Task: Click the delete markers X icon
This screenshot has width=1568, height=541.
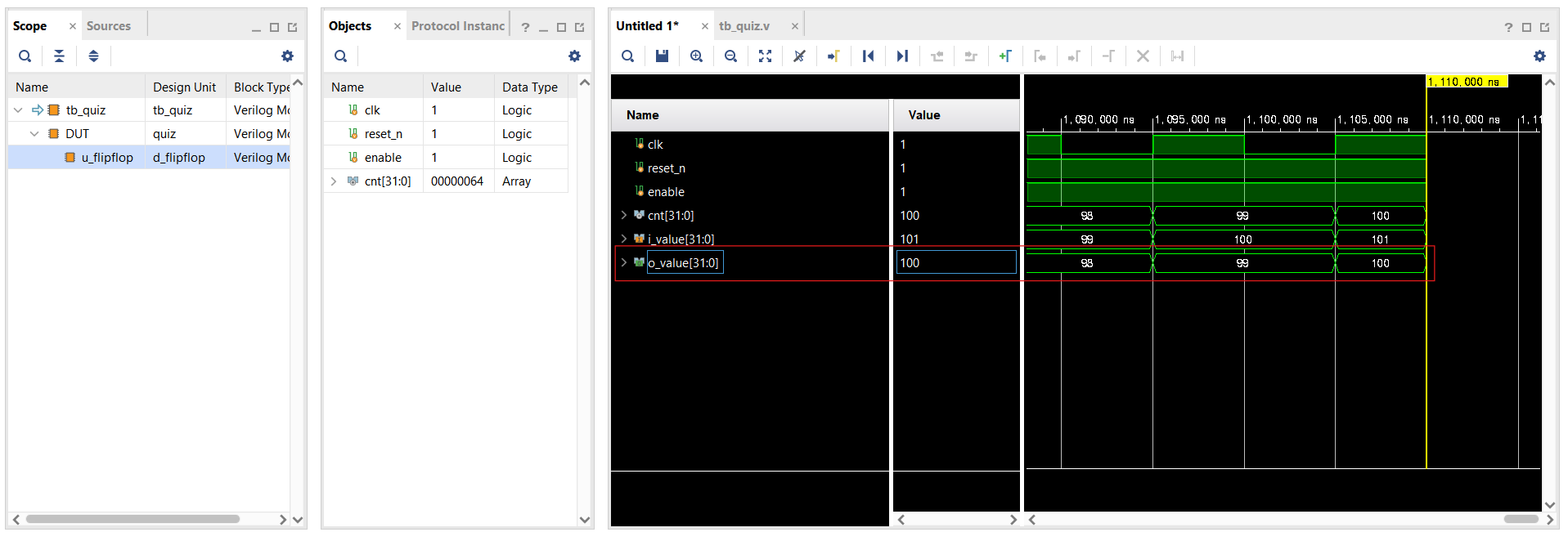Action: [1143, 56]
